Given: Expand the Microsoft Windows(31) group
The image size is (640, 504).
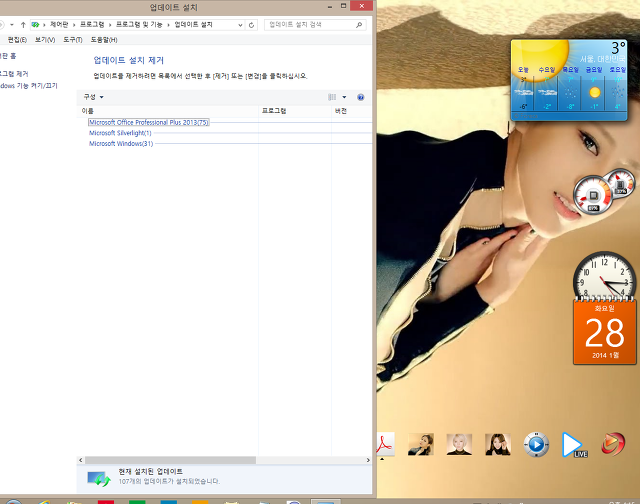Looking at the screenshot, I should click(x=121, y=144).
